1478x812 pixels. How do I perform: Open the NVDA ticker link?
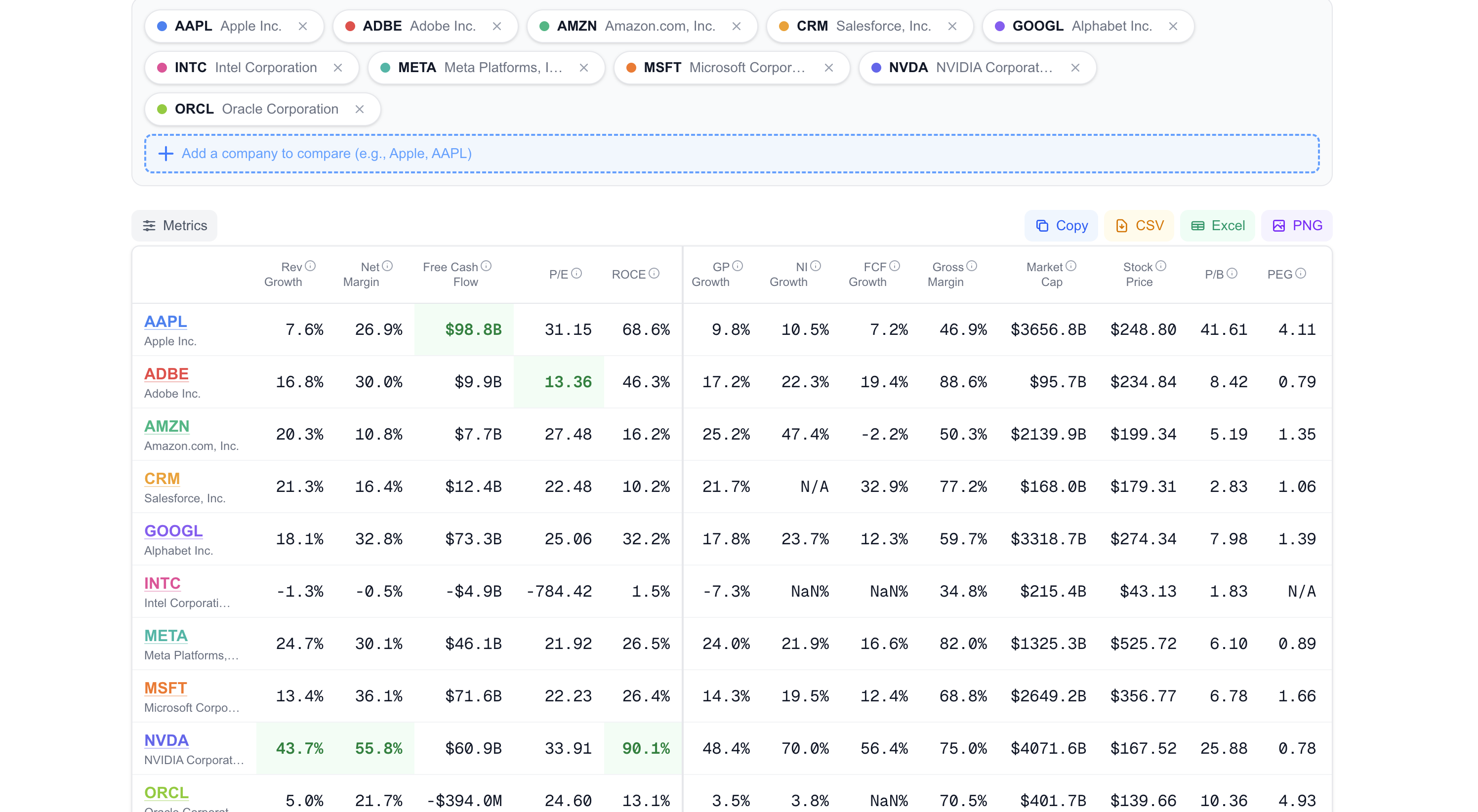pos(166,740)
